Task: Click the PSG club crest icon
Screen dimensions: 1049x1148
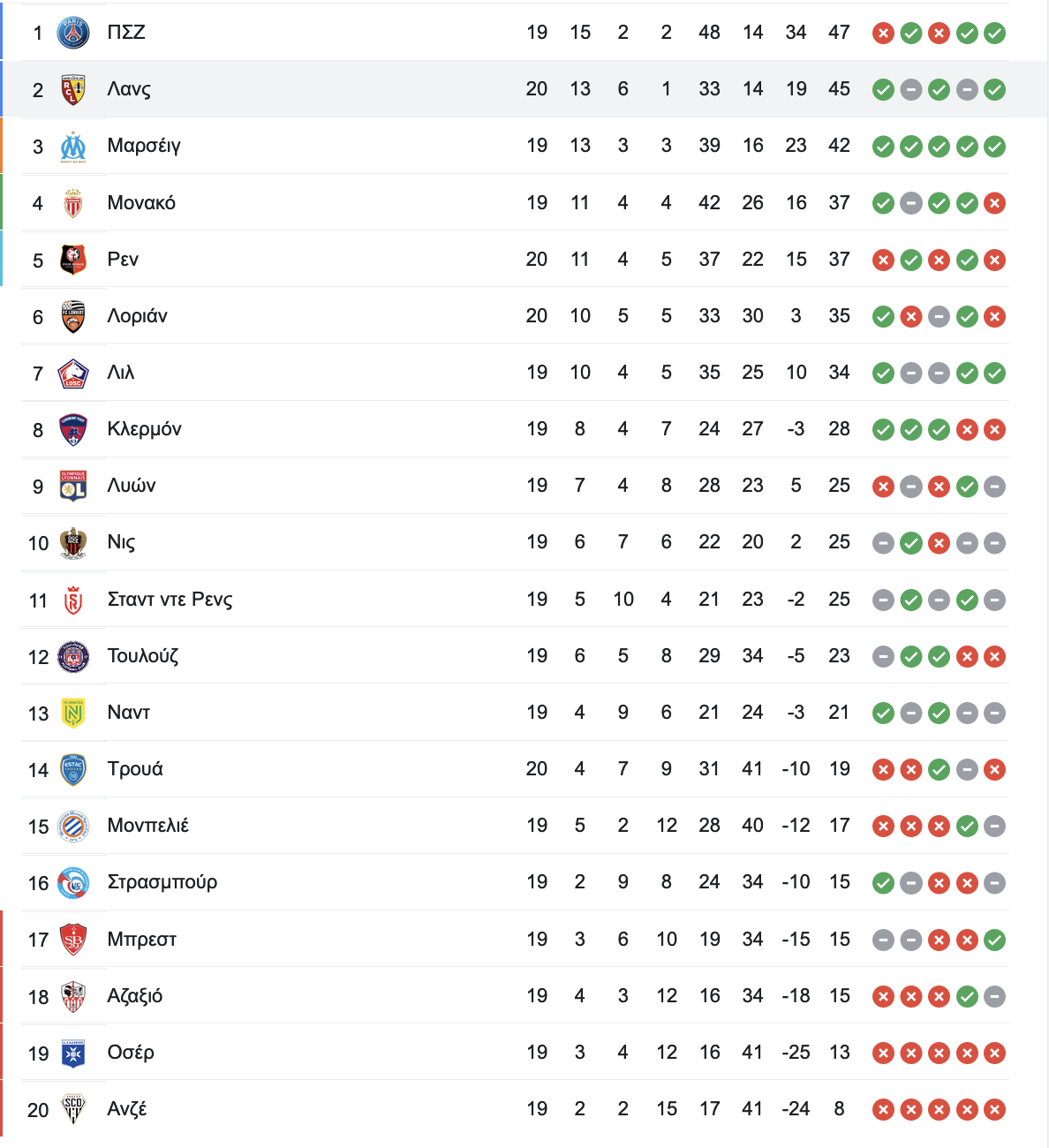Action: (x=73, y=33)
